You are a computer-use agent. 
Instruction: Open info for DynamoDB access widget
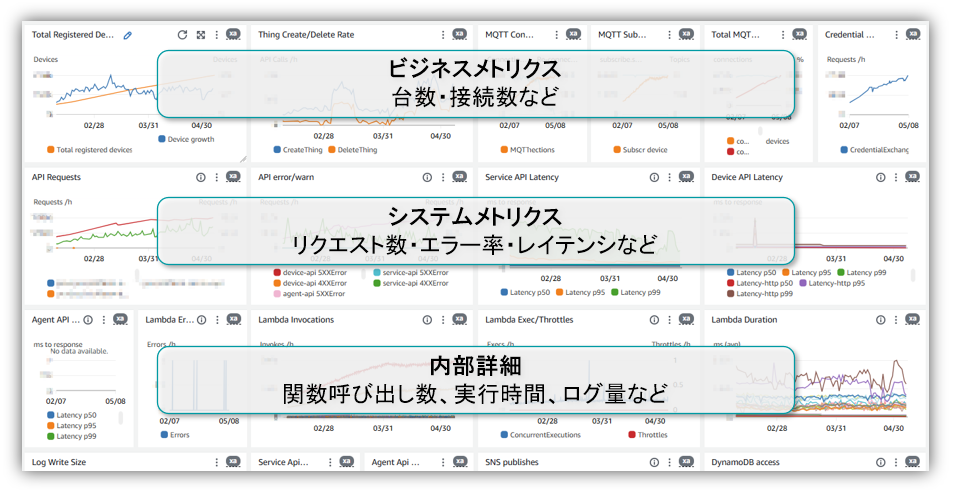coord(880,463)
